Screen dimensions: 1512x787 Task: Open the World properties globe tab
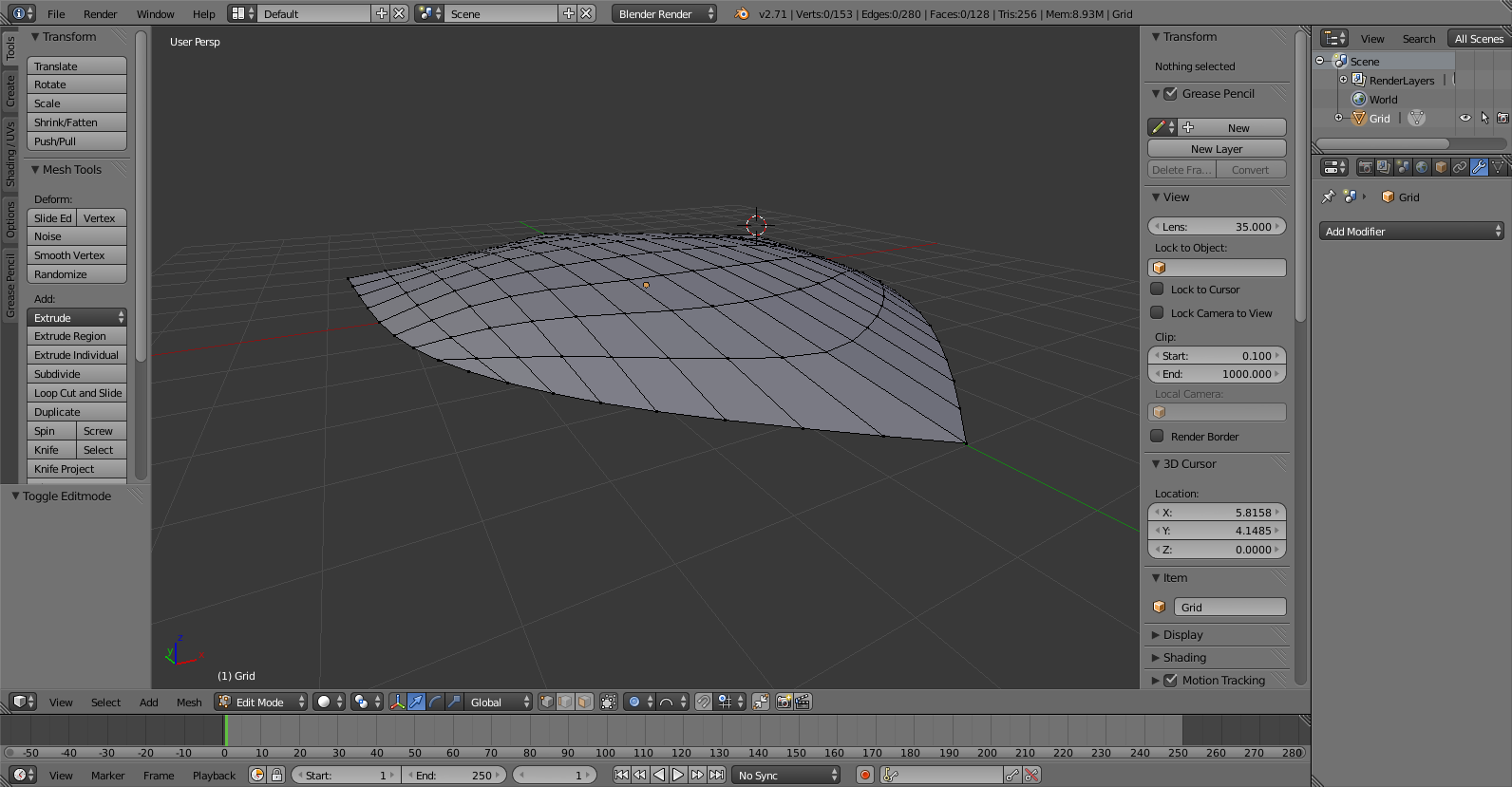[x=1422, y=167]
